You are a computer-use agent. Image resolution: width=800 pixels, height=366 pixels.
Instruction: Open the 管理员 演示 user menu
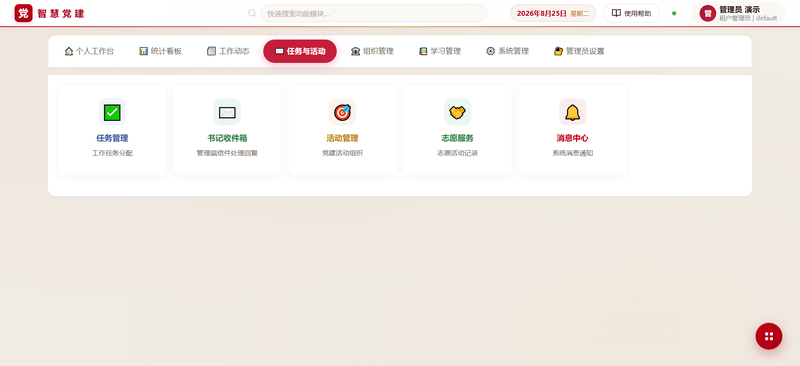738,13
